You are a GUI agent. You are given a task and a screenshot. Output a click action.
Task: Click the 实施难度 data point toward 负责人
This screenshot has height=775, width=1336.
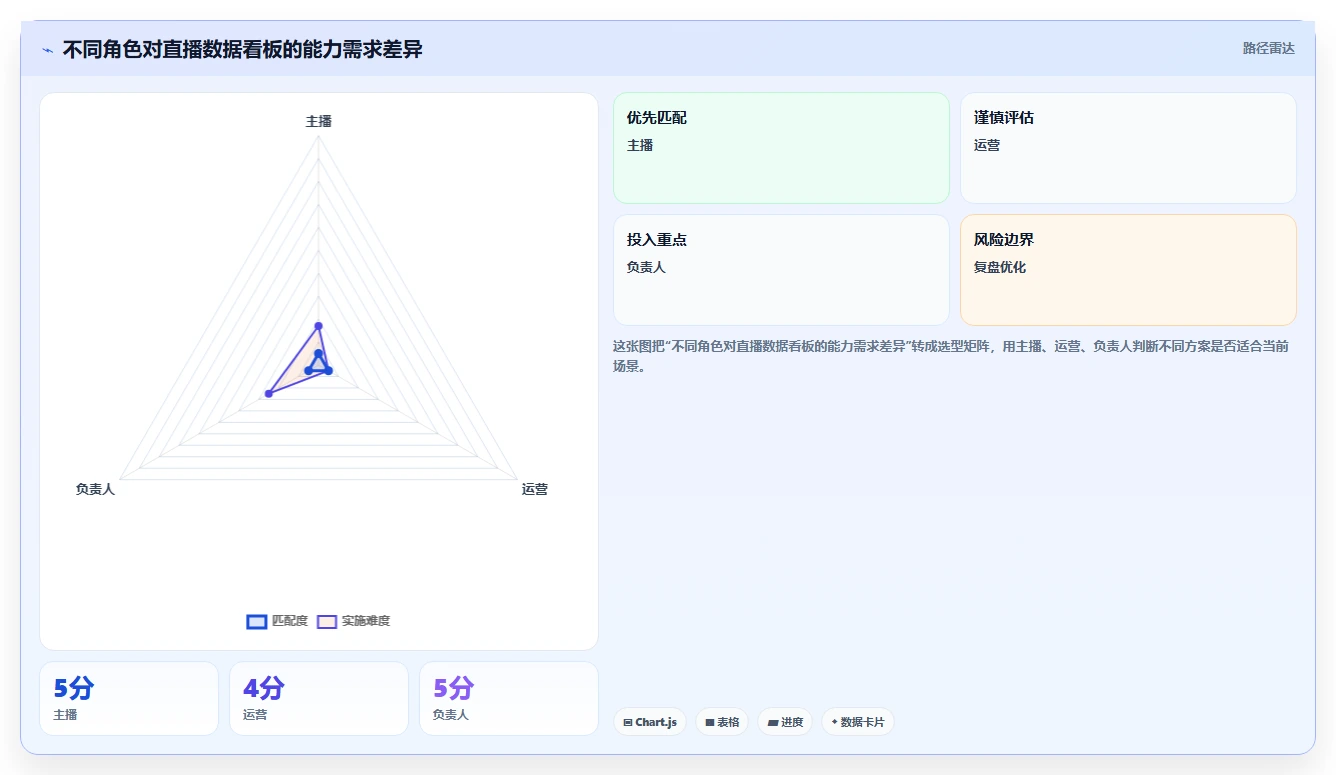[269, 394]
